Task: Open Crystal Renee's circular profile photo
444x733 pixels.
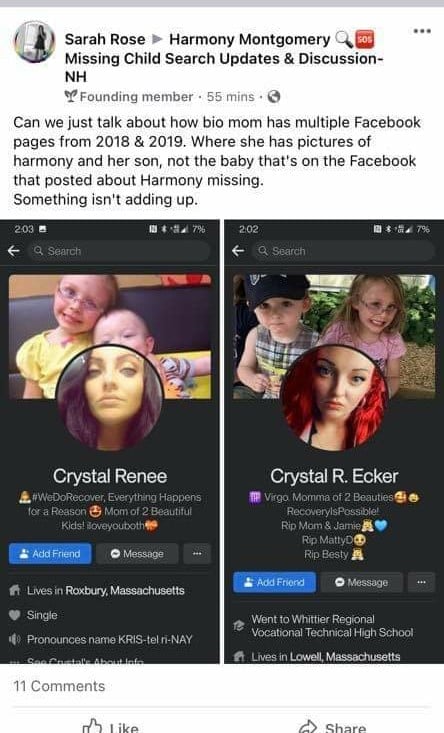Action: [110, 398]
